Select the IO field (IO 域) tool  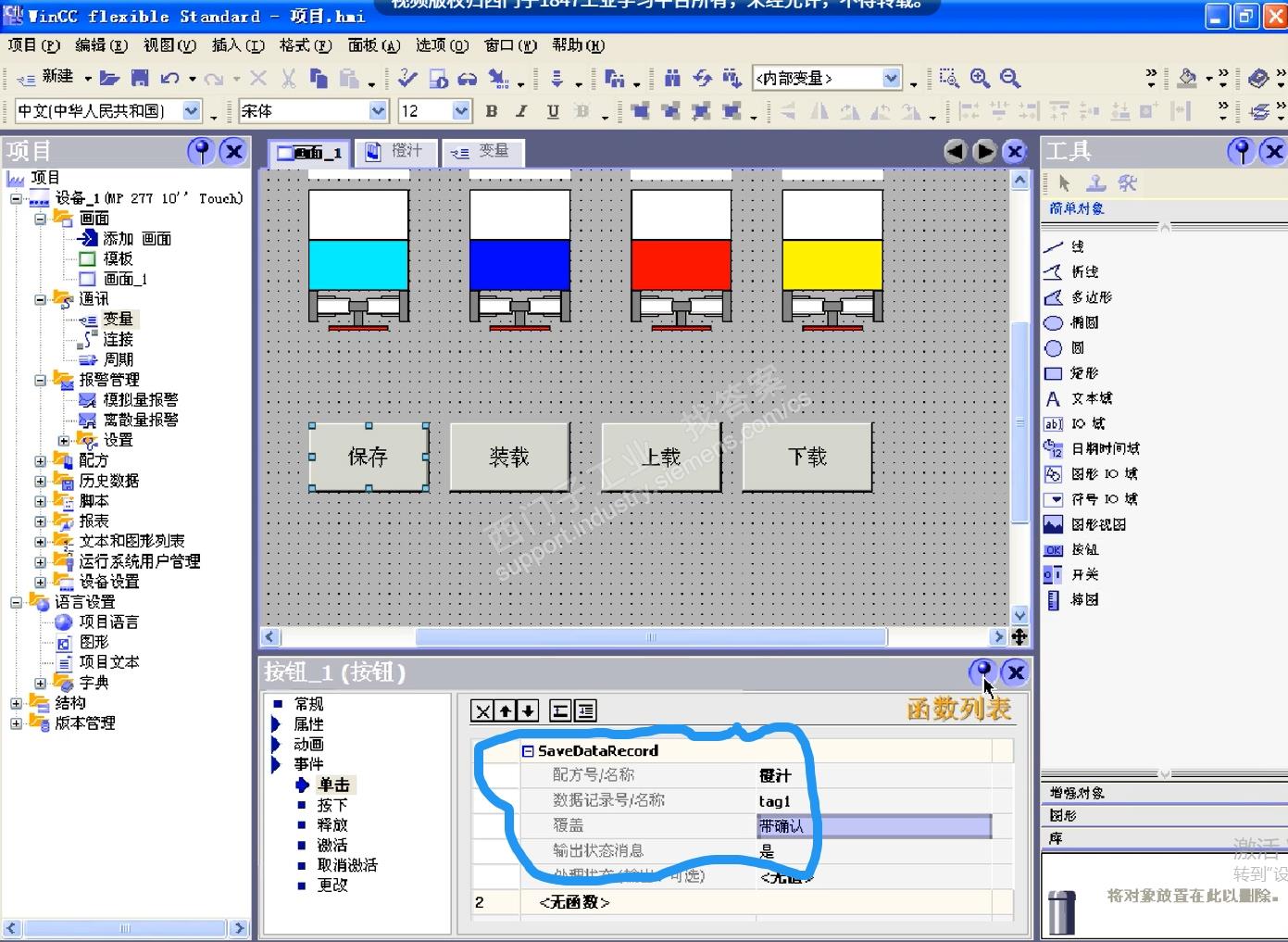(x=1075, y=423)
